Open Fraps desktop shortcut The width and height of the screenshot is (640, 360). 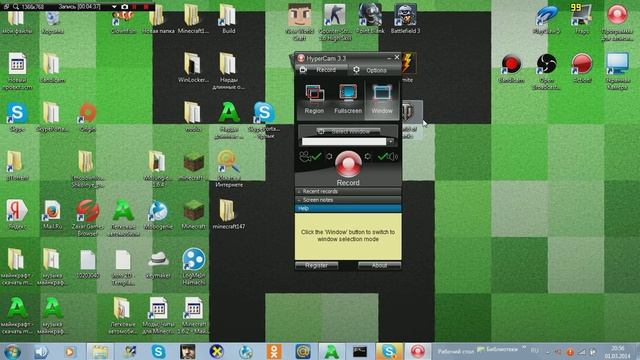tap(582, 19)
